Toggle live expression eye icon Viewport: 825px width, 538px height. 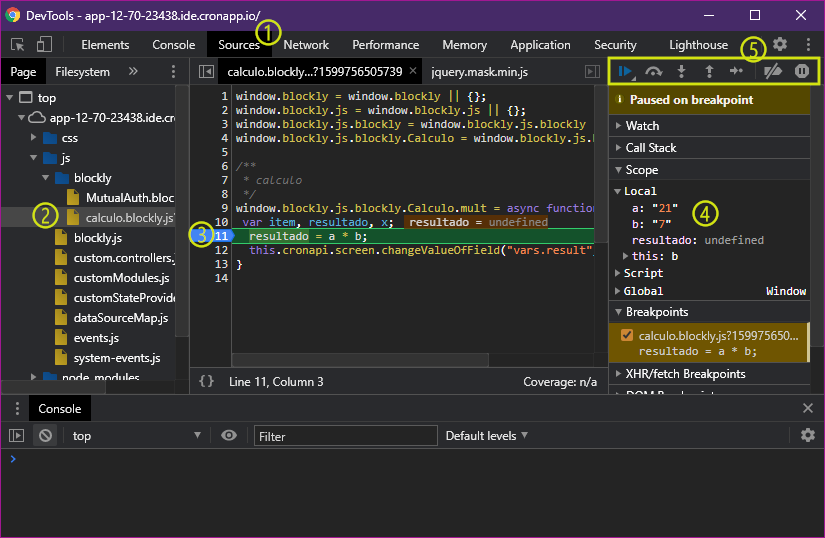tap(228, 435)
